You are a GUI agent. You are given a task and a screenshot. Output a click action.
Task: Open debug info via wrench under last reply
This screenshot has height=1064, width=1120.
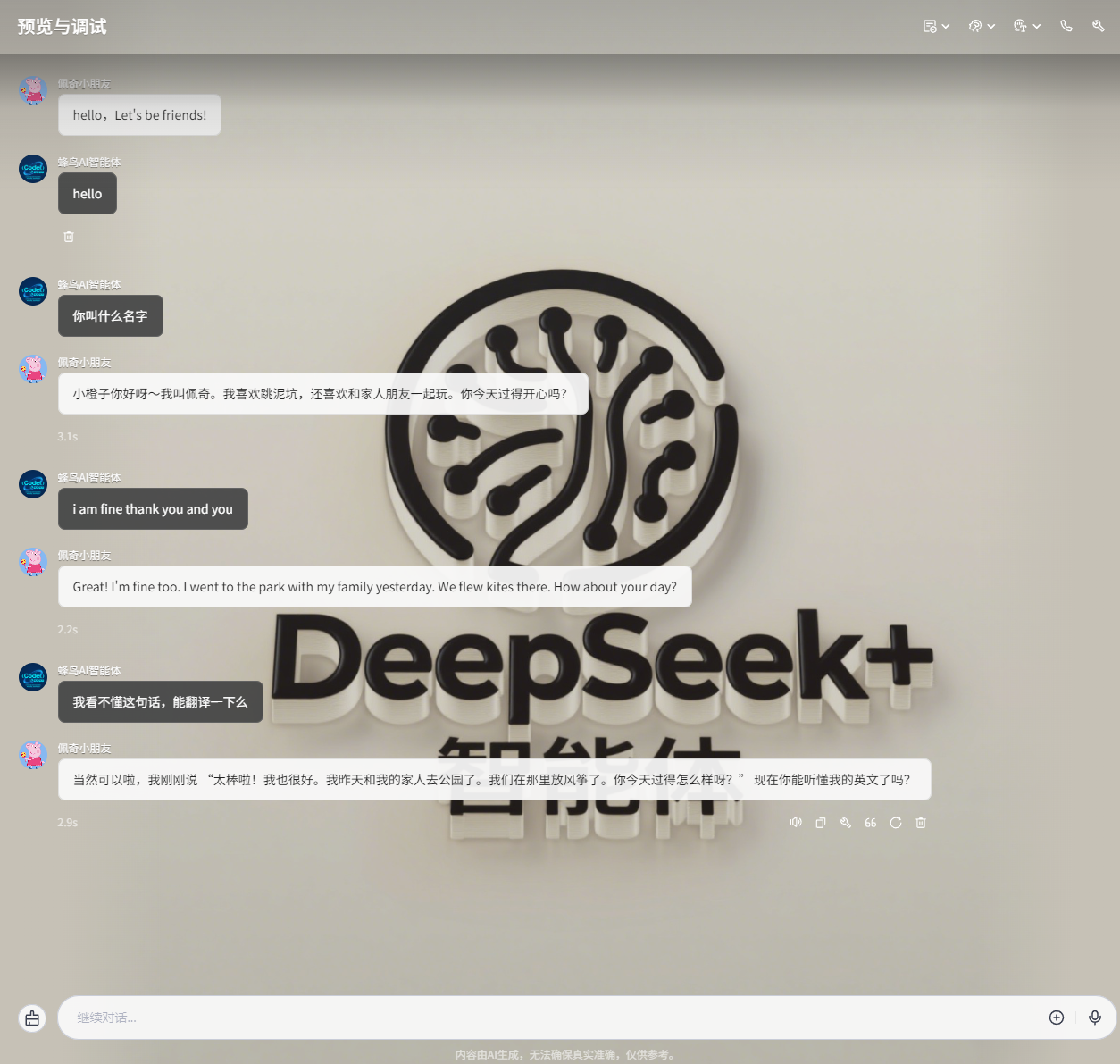(x=846, y=823)
